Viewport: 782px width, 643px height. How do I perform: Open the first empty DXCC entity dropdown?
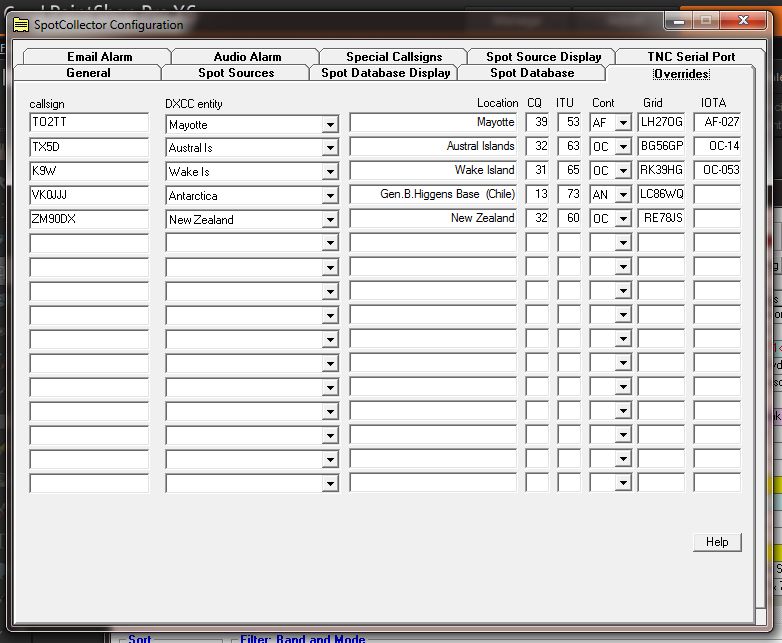tap(330, 243)
